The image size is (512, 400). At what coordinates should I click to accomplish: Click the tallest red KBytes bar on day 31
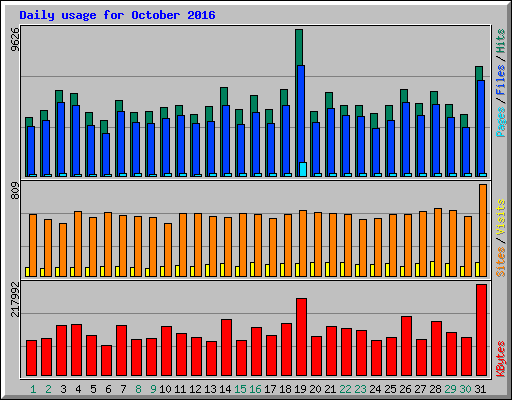(x=481, y=330)
